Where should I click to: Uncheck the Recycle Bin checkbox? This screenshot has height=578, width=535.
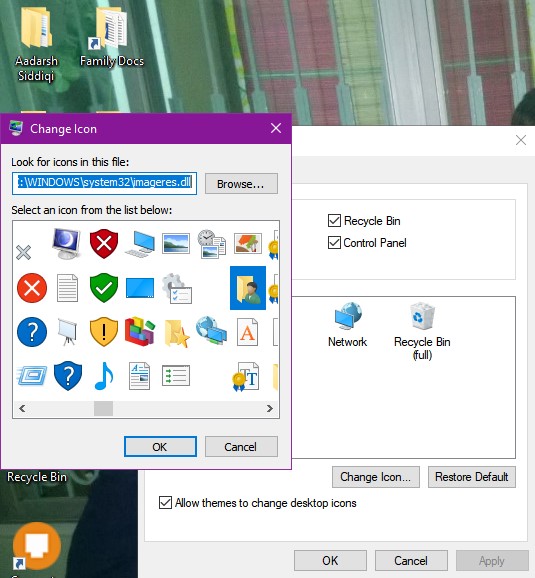334,220
